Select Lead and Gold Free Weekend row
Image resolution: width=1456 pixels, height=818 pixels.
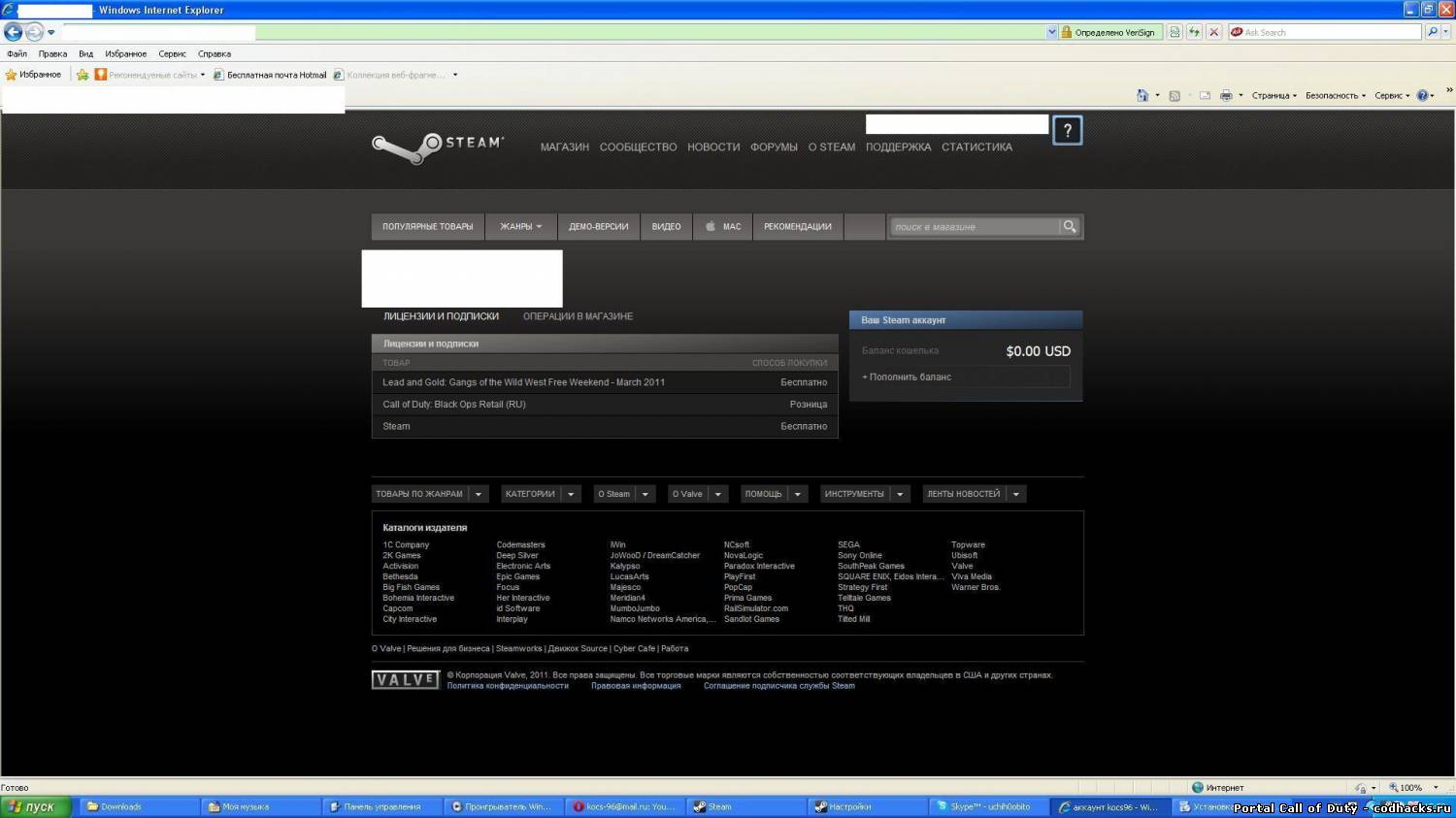[605, 382]
